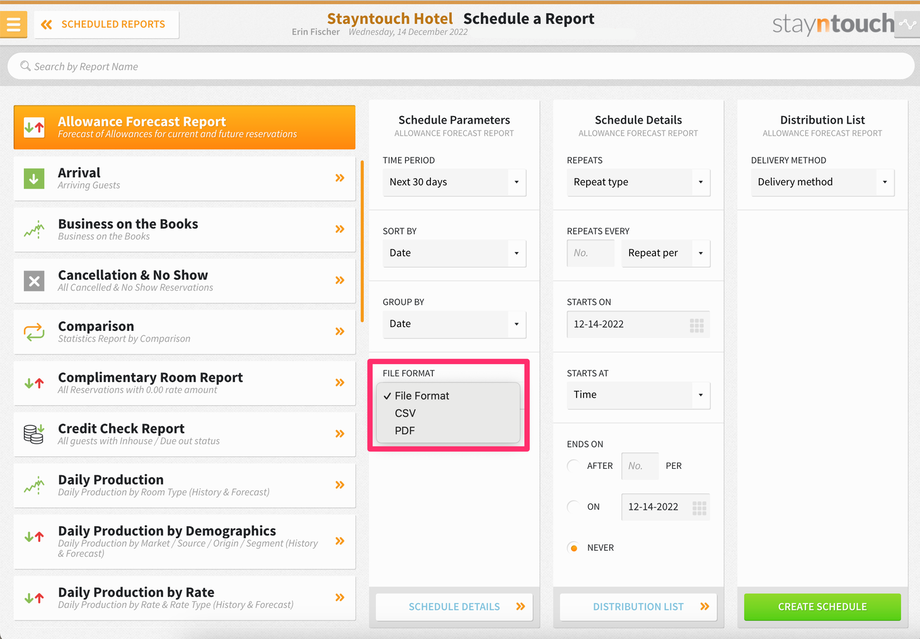Viewport: 920px width, 639px height.
Task: Open the Credit Check Report title
Action: [121, 428]
